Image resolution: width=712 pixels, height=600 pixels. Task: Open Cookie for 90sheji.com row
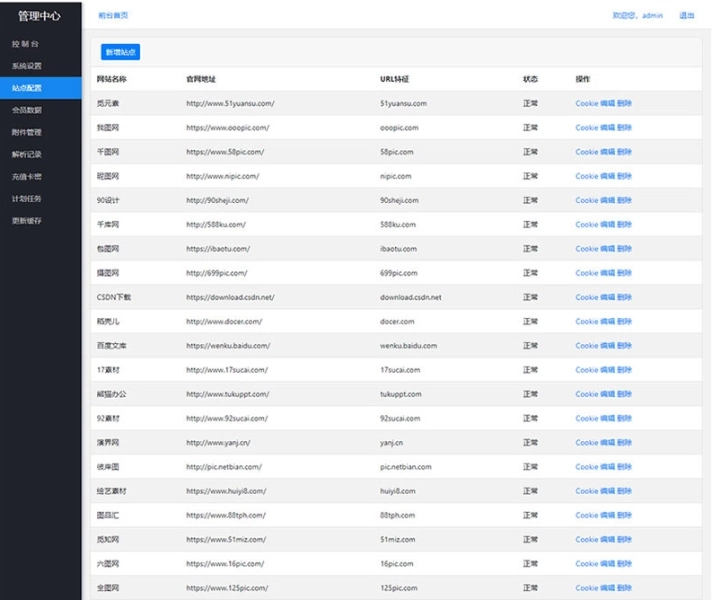pos(587,200)
